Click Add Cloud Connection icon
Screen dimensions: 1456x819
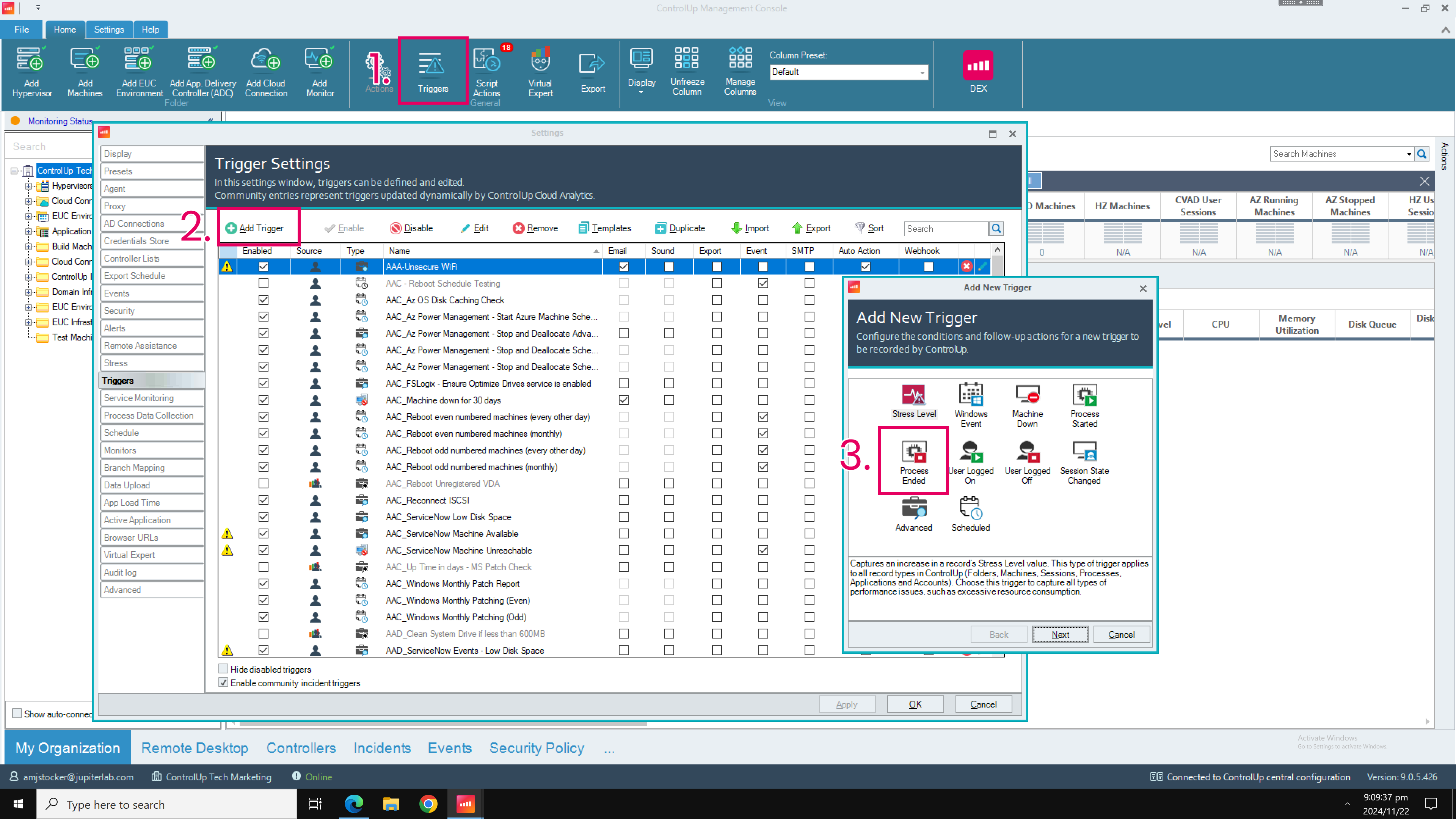click(x=266, y=72)
